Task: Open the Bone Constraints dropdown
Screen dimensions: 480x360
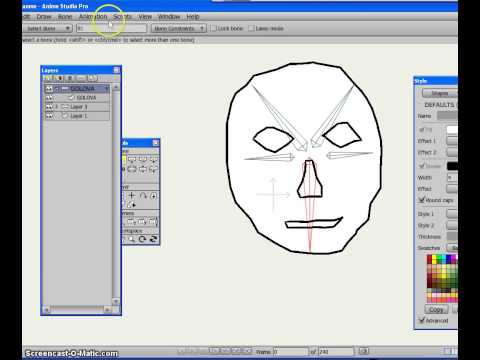Action: (179, 28)
